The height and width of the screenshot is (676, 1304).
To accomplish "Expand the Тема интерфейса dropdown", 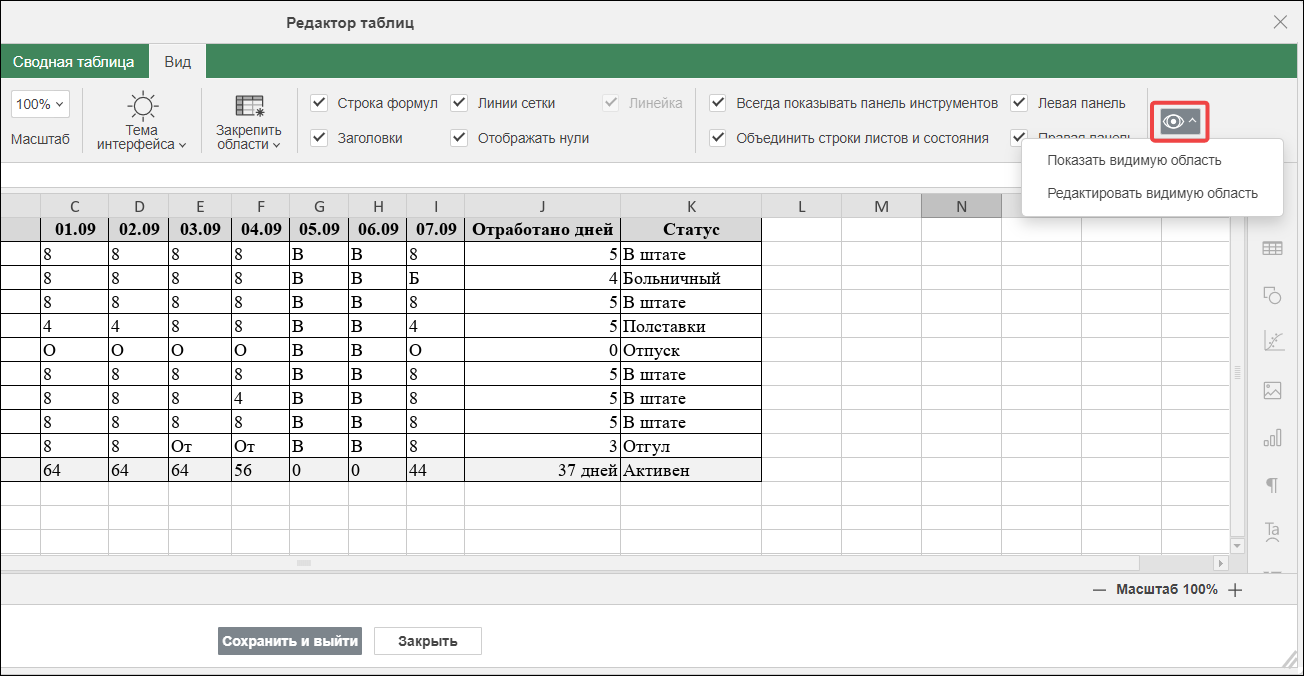I will 143,121.
